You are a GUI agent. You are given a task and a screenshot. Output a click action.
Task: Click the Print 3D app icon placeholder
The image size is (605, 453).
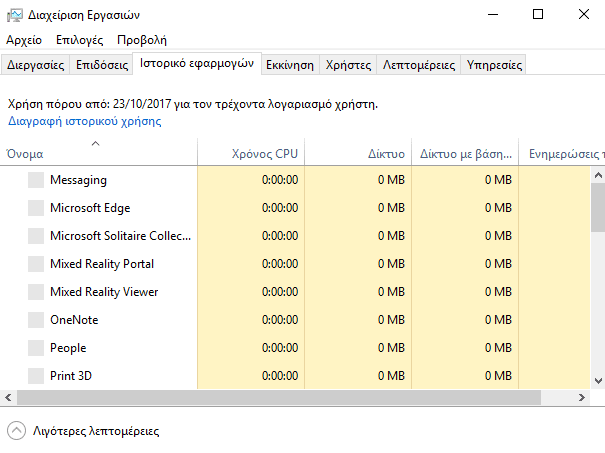tap(36, 376)
